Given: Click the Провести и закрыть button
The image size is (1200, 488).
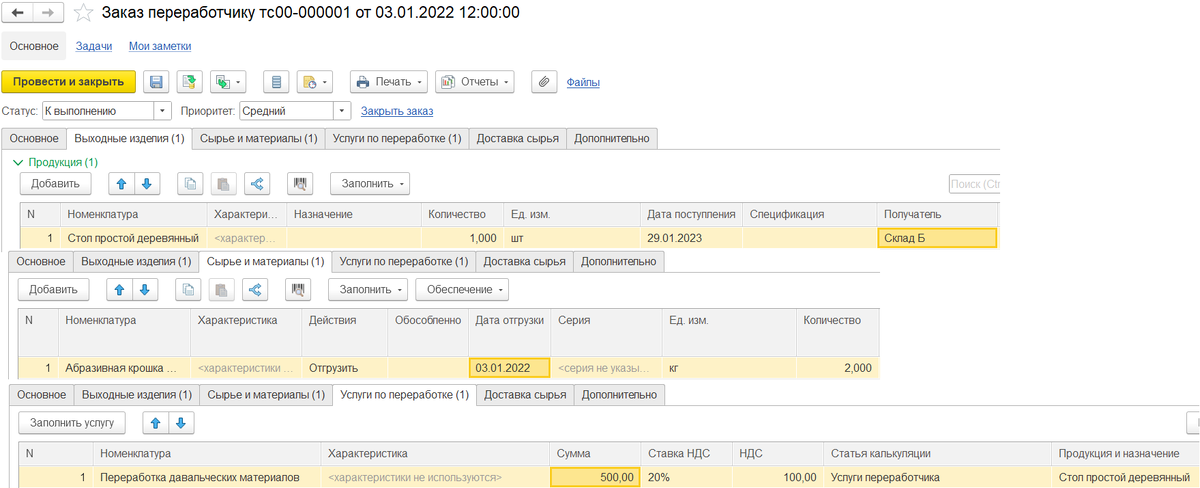Looking at the screenshot, I should click(x=69, y=82).
